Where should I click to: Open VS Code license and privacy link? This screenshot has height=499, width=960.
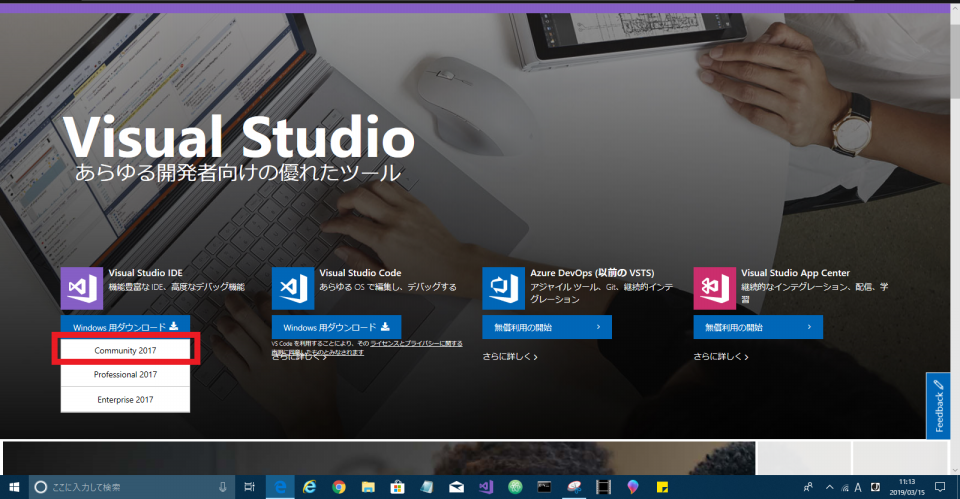point(416,343)
